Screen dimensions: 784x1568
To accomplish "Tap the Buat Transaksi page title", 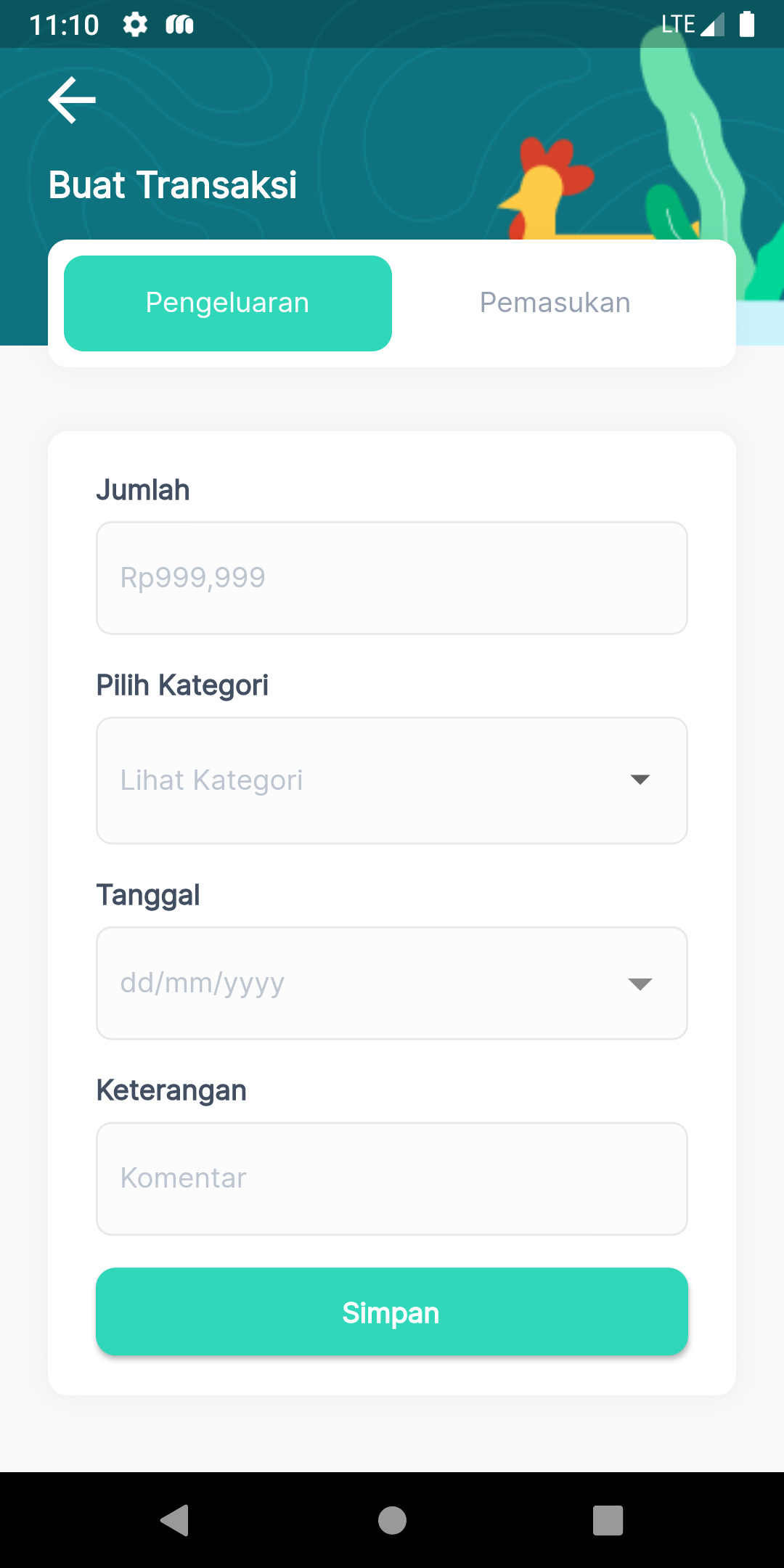I will (x=173, y=185).
